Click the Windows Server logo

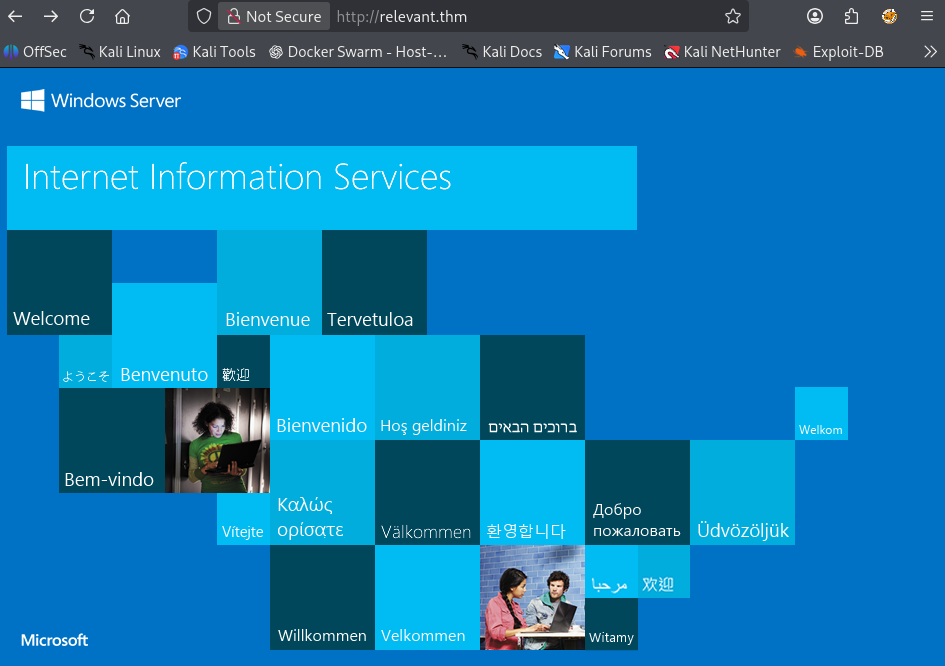(x=101, y=101)
